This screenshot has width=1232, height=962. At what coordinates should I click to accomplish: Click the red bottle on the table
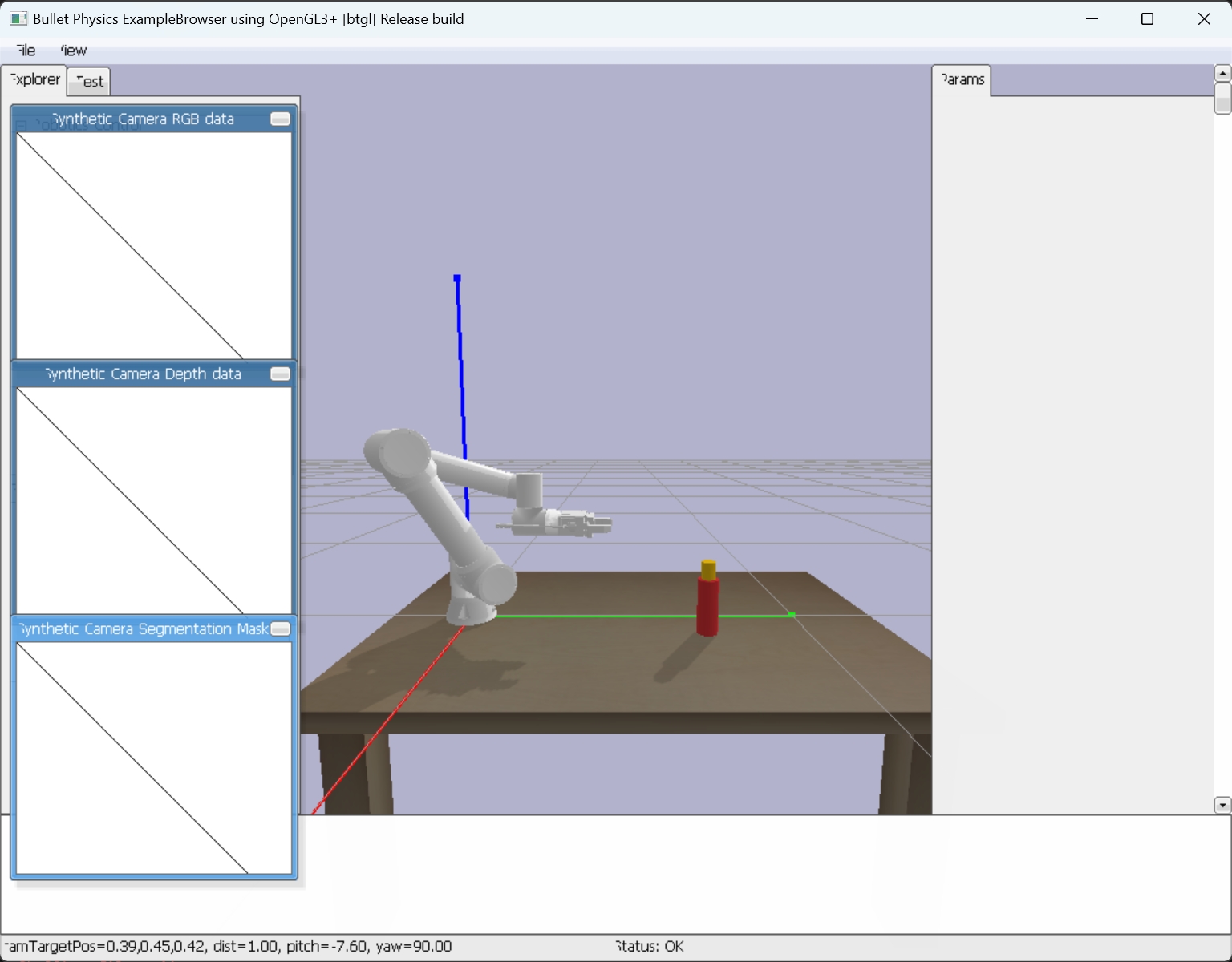(707, 598)
